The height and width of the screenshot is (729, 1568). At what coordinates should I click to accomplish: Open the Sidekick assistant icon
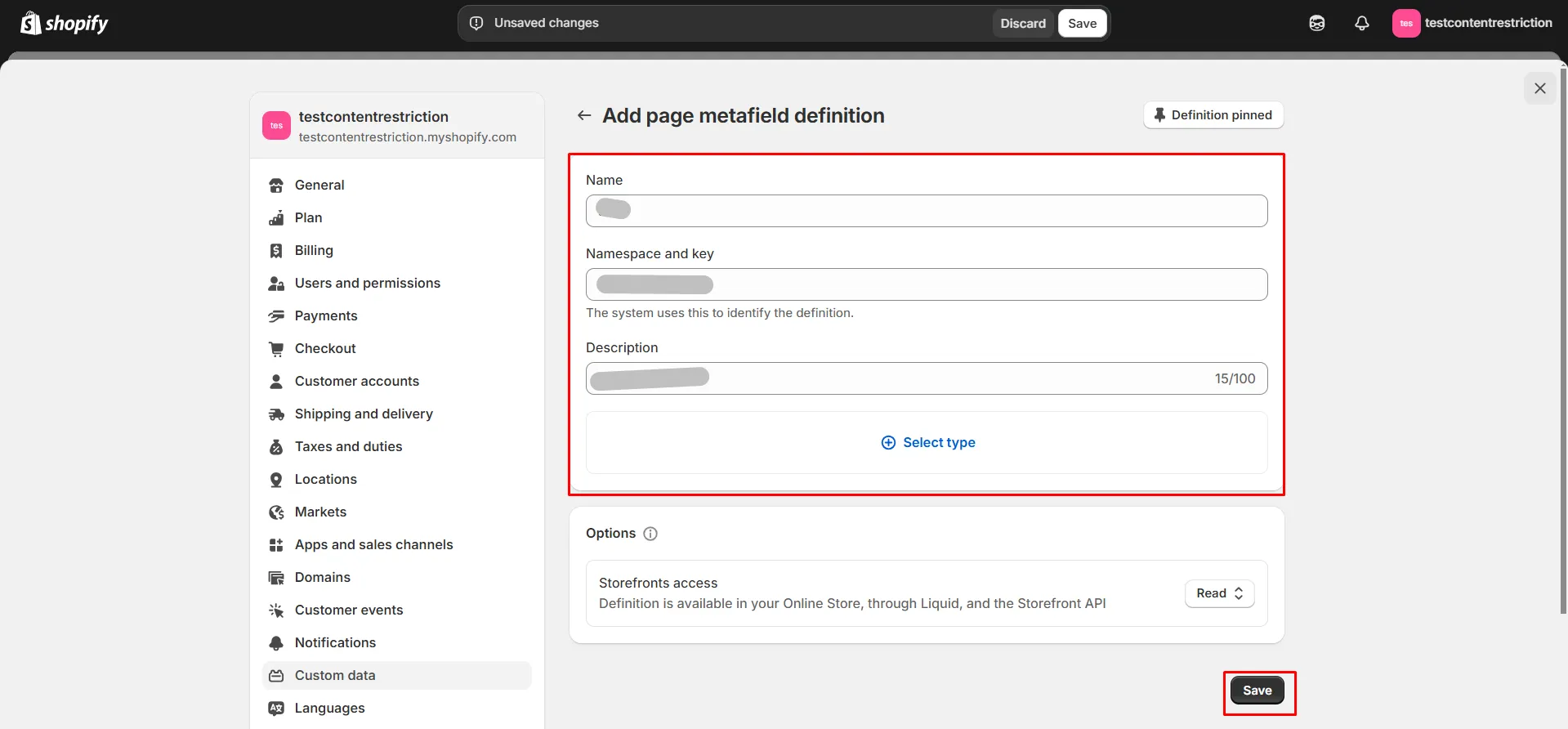[x=1317, y=24]
